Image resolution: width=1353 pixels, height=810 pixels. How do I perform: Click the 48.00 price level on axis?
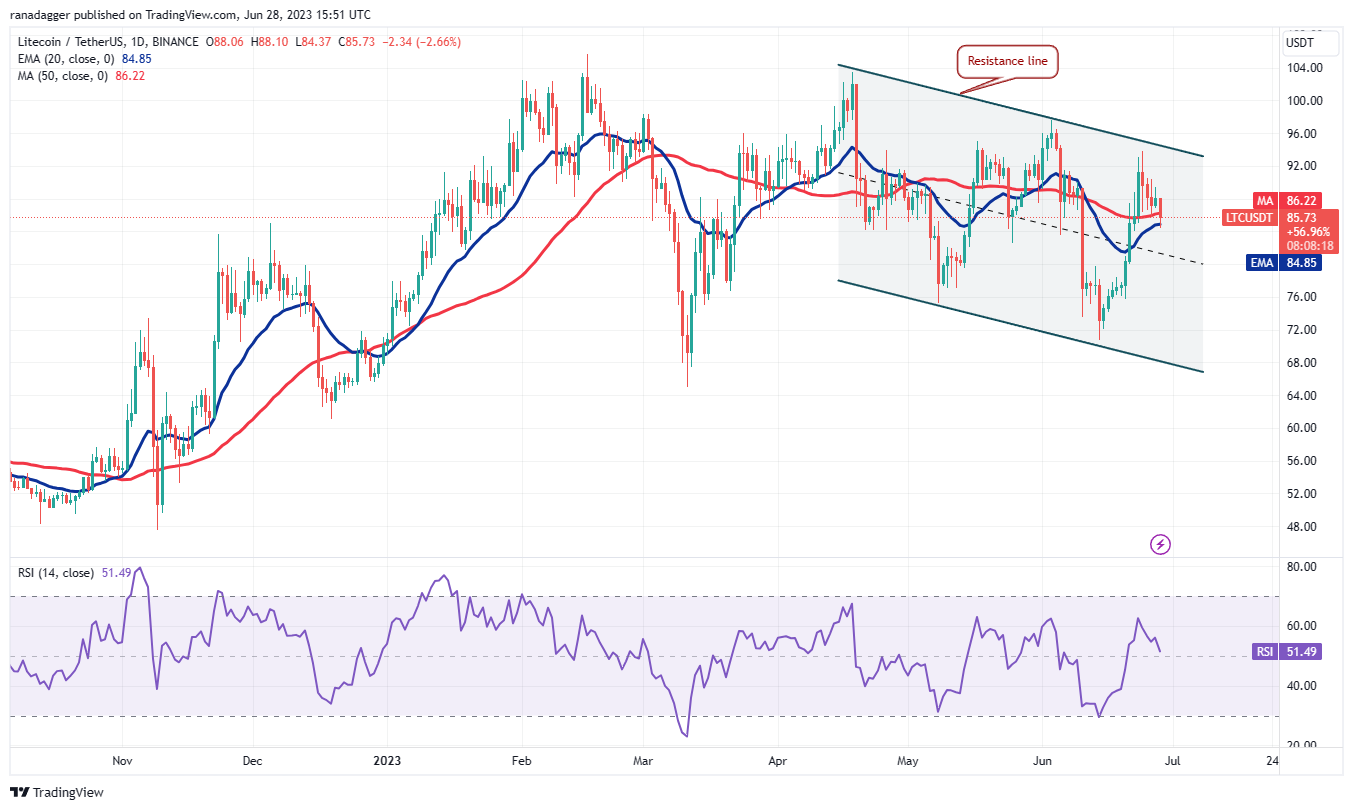pyautogui.click(x=1303, y=527)
